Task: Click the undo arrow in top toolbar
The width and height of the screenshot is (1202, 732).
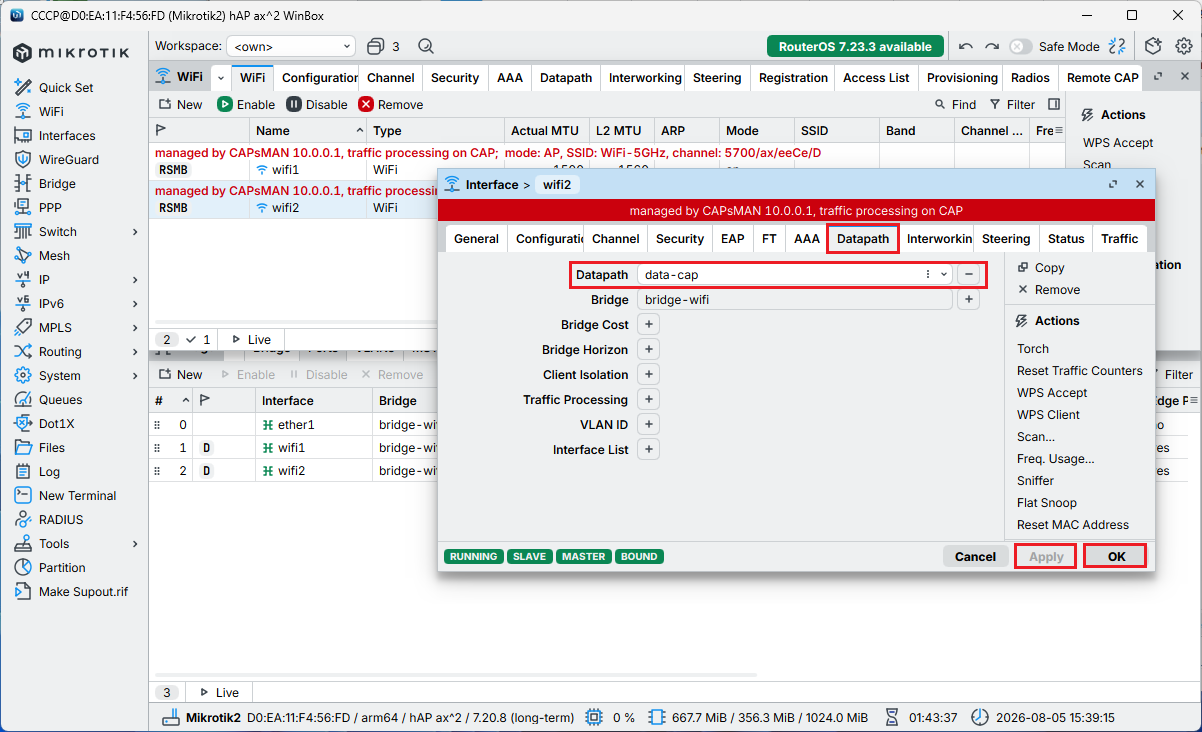Action: [x=965, y=46]
